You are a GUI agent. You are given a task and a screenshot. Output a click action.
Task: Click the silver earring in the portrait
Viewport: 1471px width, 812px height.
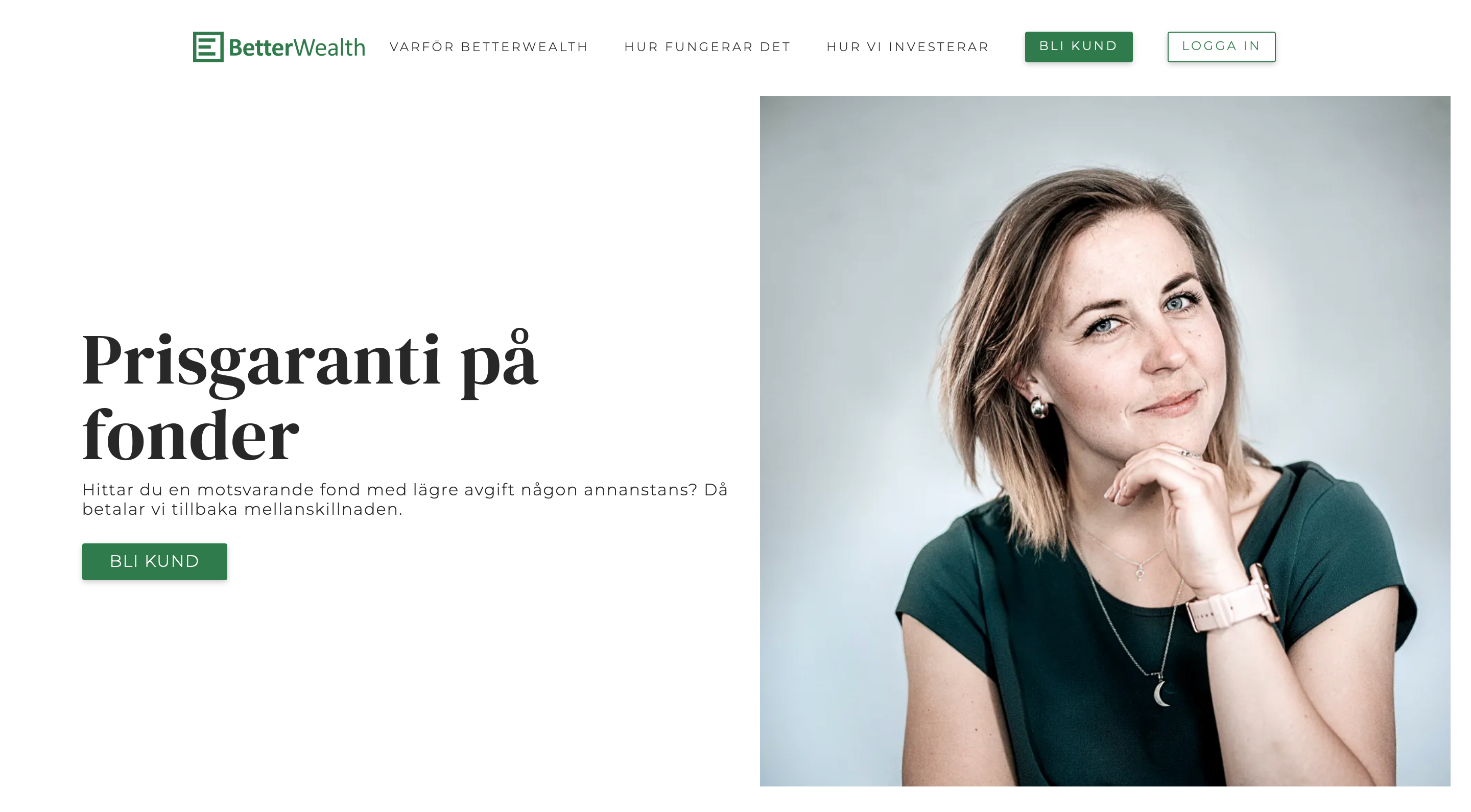[x=1039, y=407]
